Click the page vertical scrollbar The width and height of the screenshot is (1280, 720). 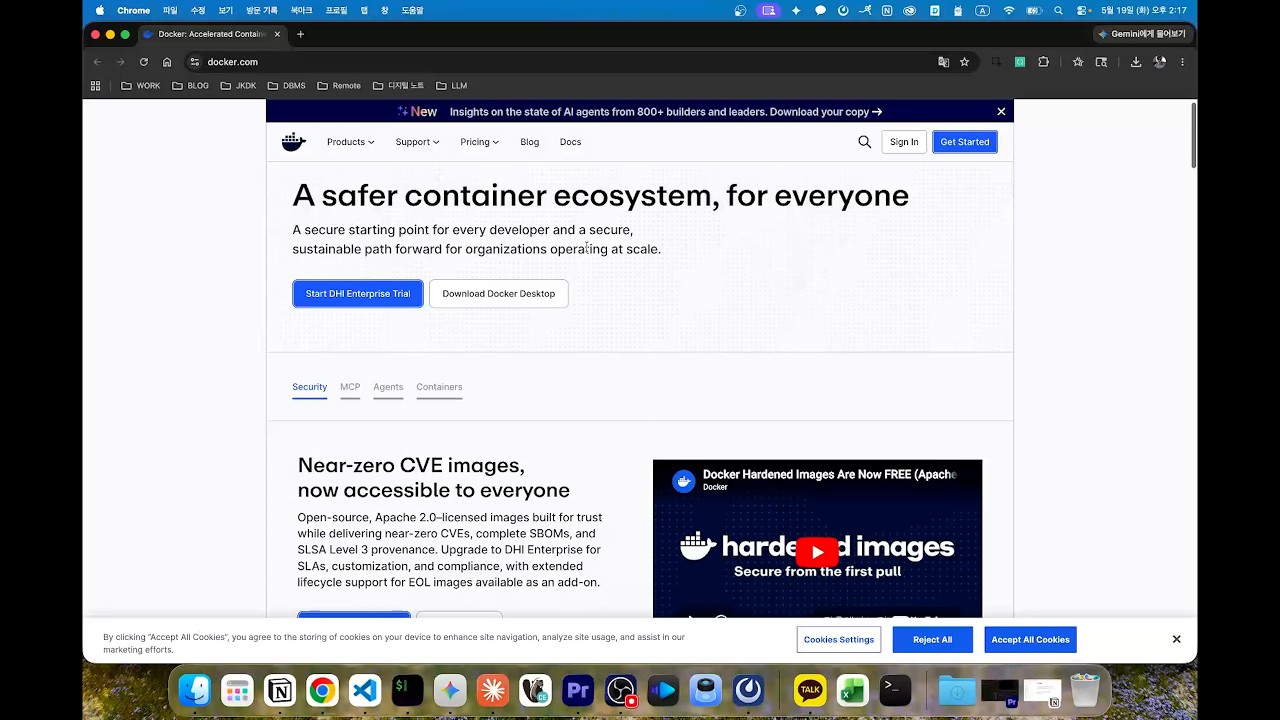pos(1193,136)
